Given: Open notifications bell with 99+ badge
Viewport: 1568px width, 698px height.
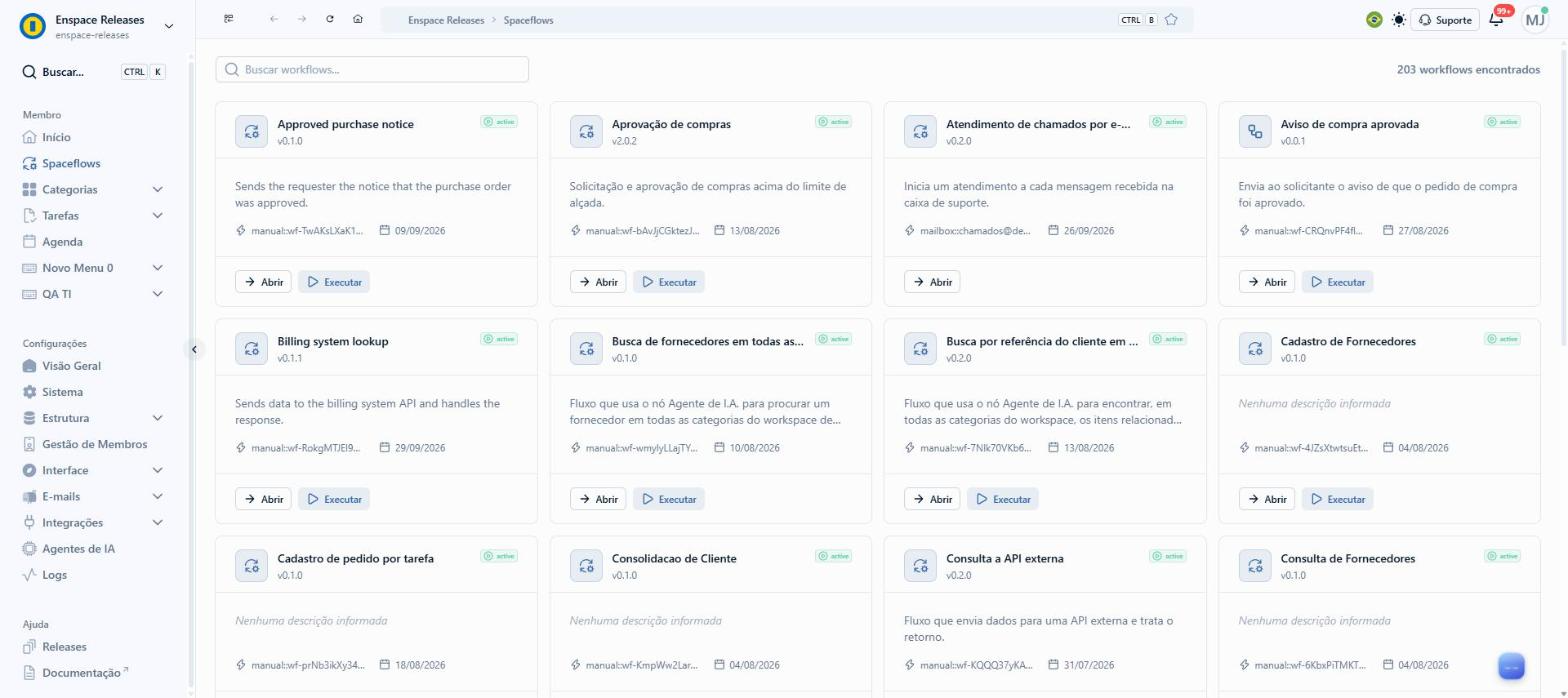Looking at the screenshot, I should 1497,20.
